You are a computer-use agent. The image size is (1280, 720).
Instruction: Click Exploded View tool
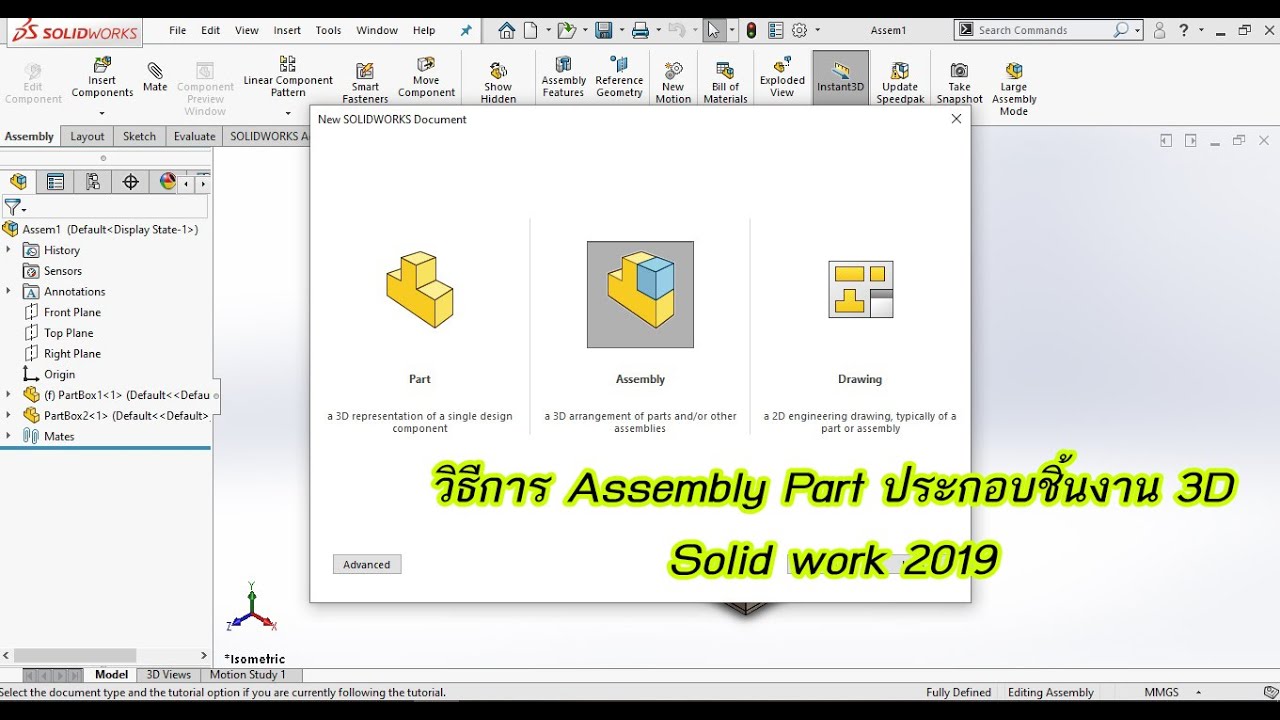point(782,77)
